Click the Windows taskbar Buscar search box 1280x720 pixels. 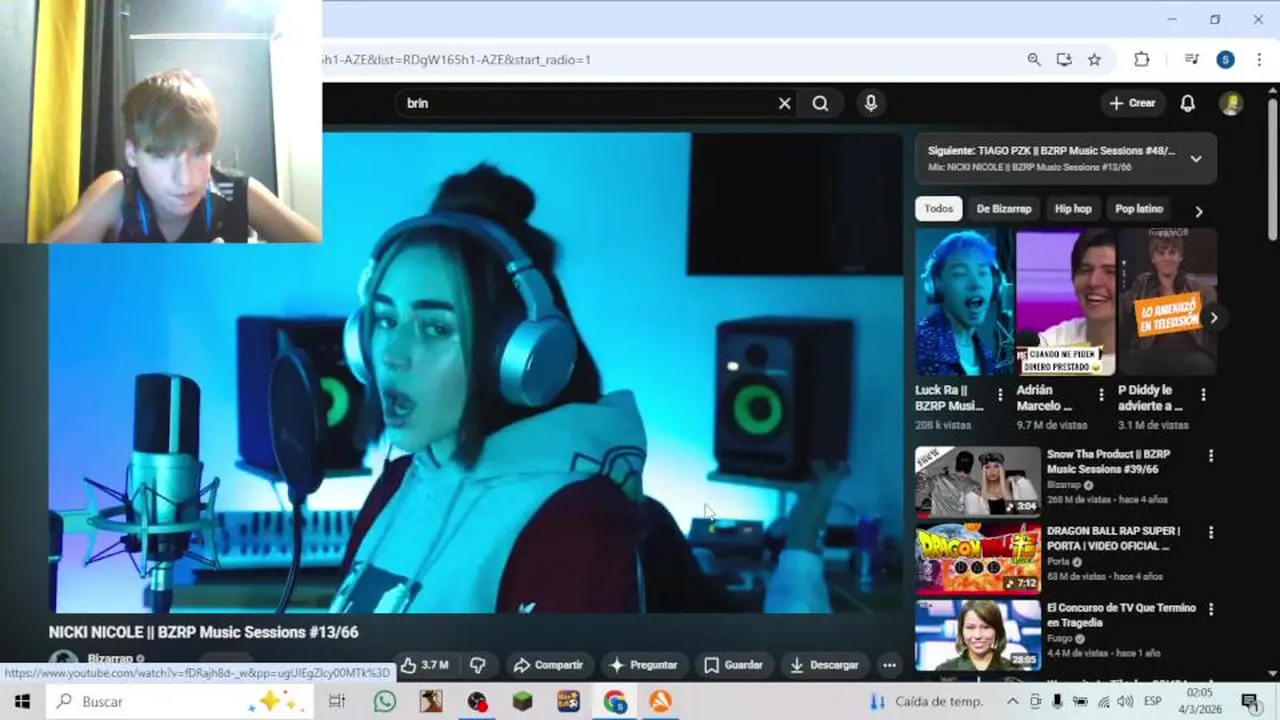(180, 702)
